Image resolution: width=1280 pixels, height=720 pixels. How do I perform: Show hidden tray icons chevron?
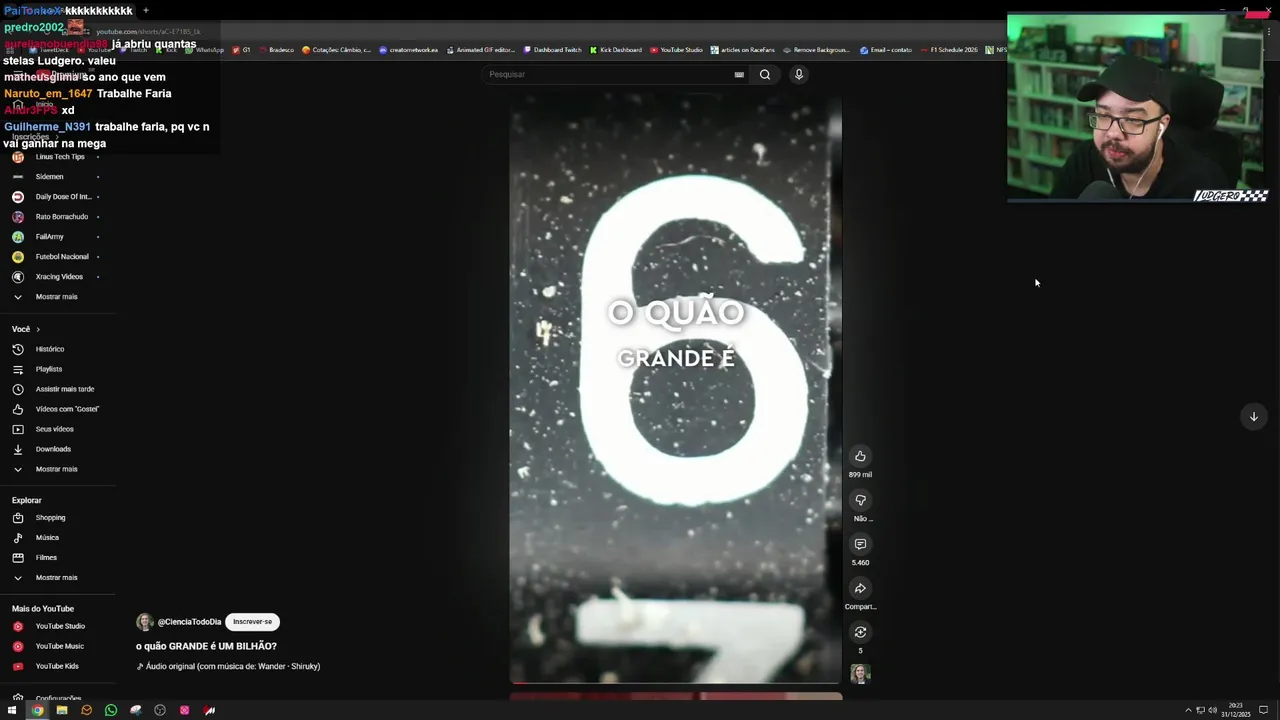[1188, 710]
